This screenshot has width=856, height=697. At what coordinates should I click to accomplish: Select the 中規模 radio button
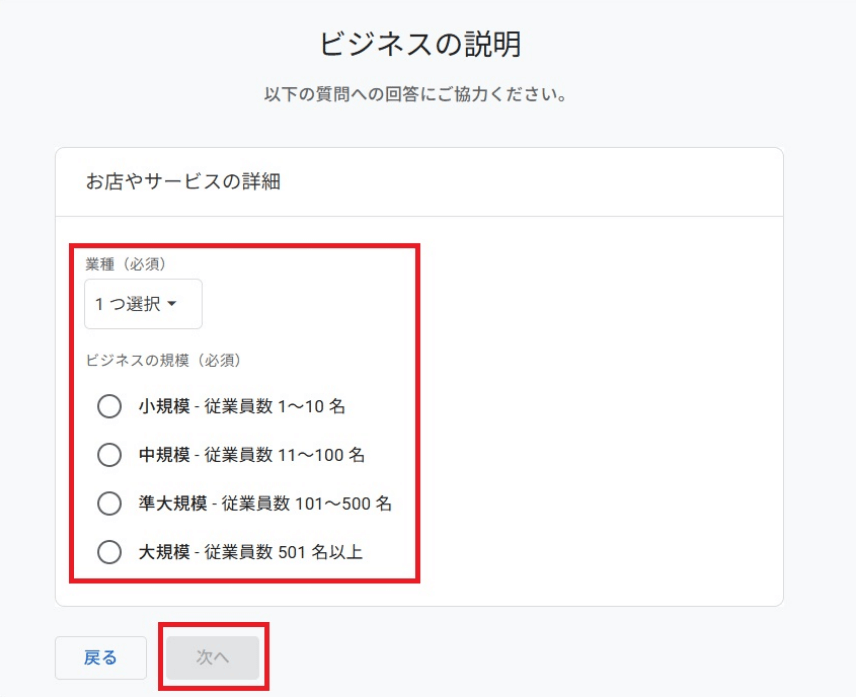pyautogui.click(x=109, y=455)
